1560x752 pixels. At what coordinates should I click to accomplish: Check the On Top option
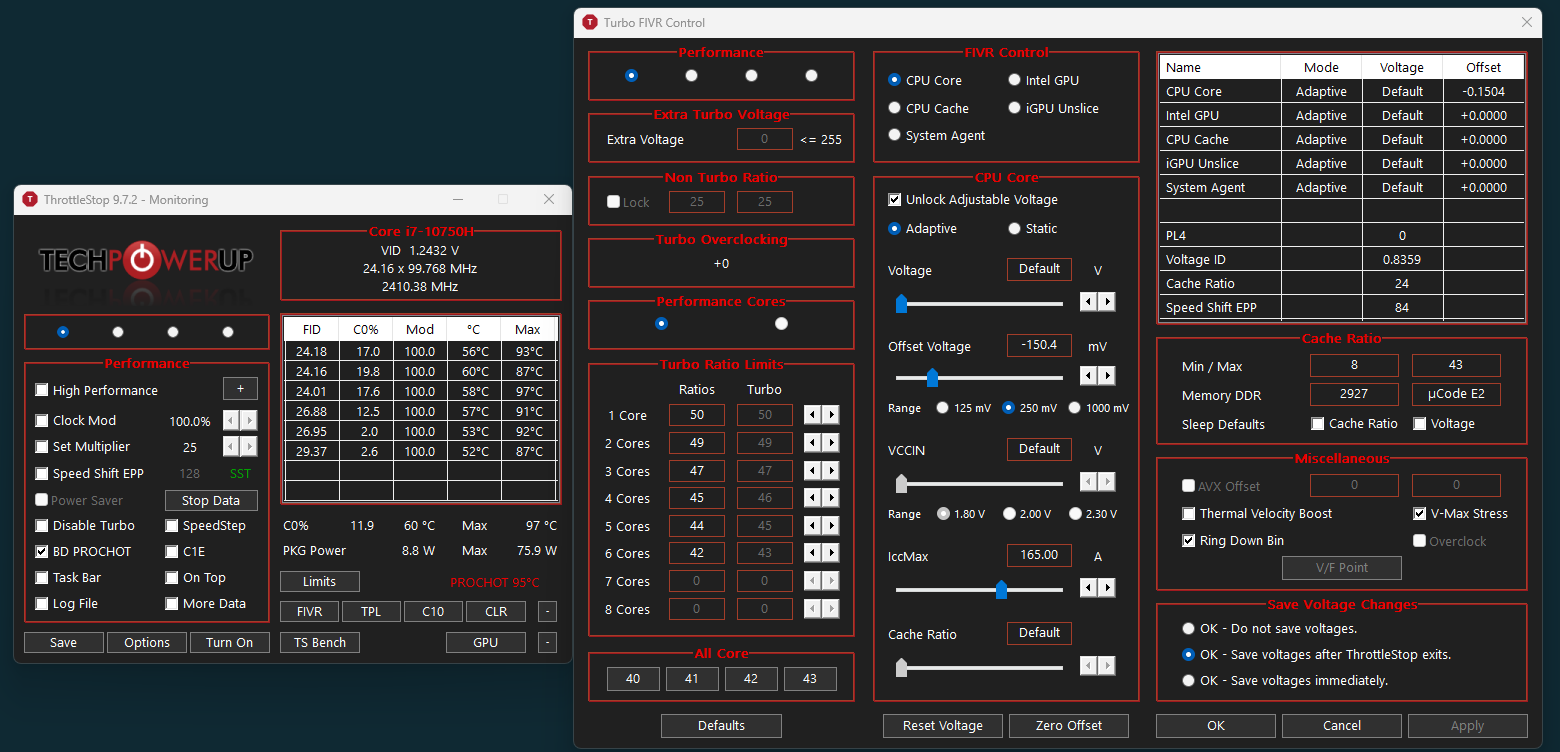click(172, 577)
